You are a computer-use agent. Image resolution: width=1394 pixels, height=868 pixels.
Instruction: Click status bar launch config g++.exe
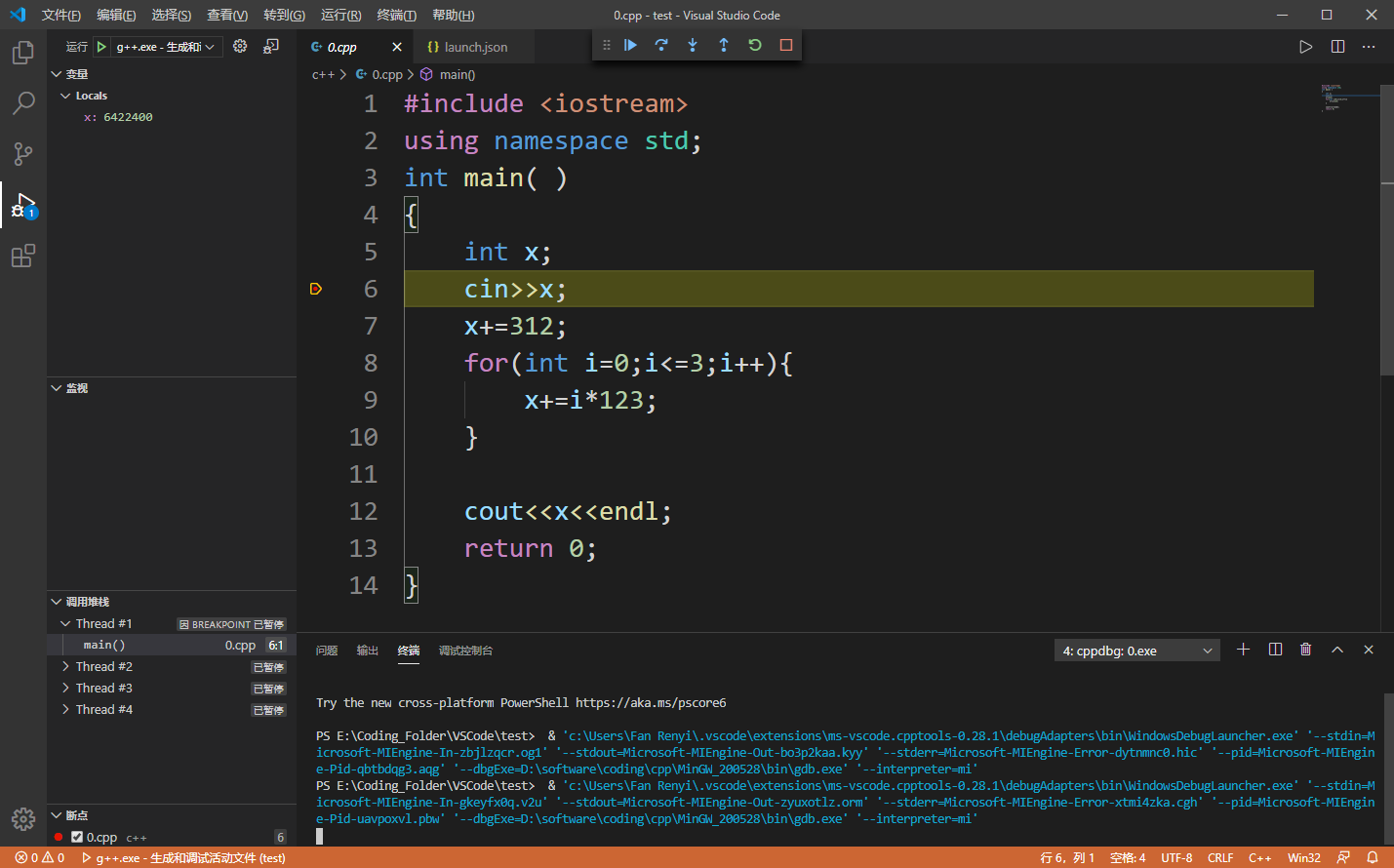point(183,857)
